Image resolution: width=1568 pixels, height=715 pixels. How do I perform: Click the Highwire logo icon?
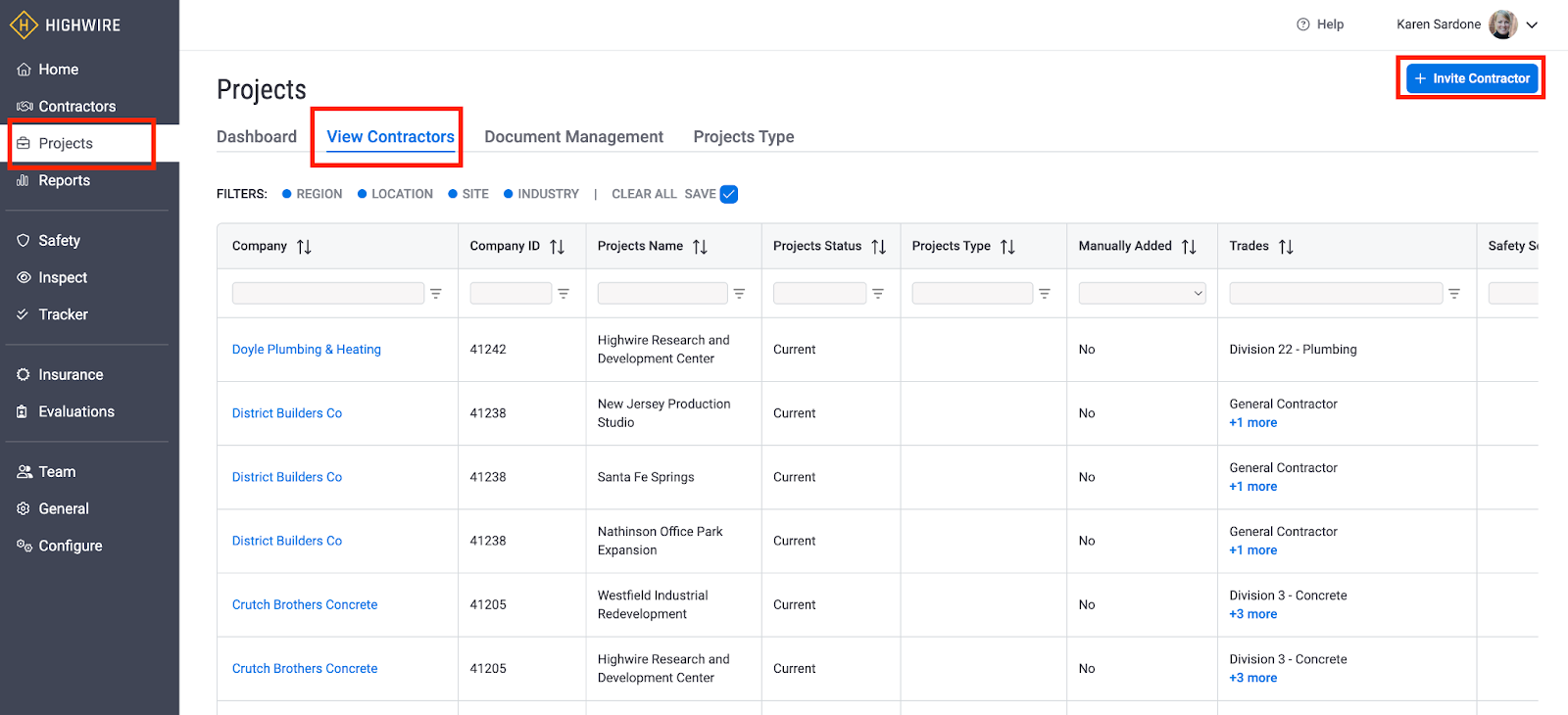coord(24,25)
